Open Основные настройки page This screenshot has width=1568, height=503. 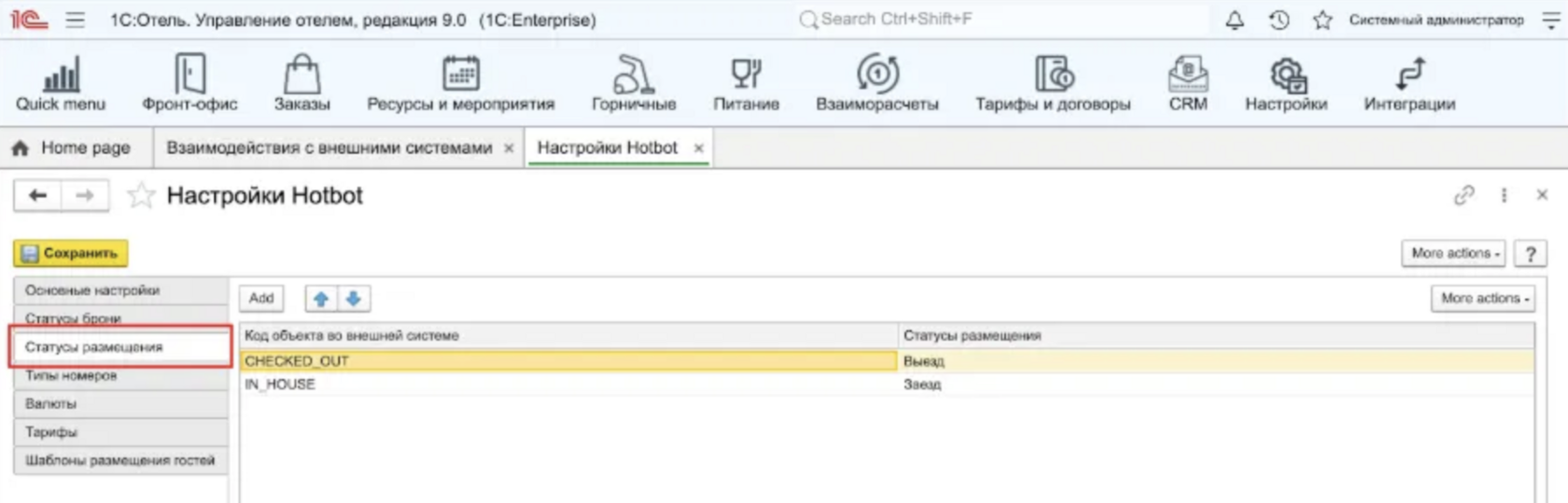pos(121,290)
